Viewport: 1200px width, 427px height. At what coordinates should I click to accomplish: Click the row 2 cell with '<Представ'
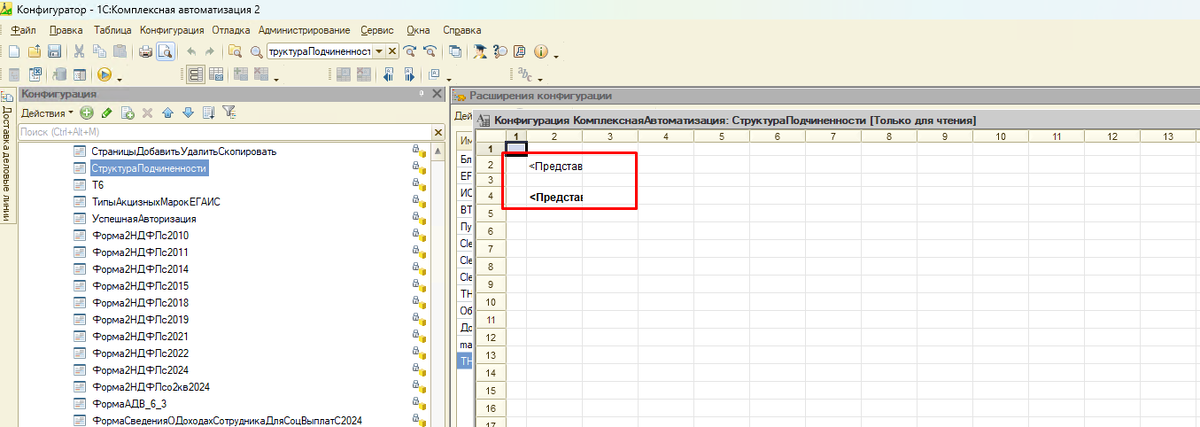tap(555, 165)
